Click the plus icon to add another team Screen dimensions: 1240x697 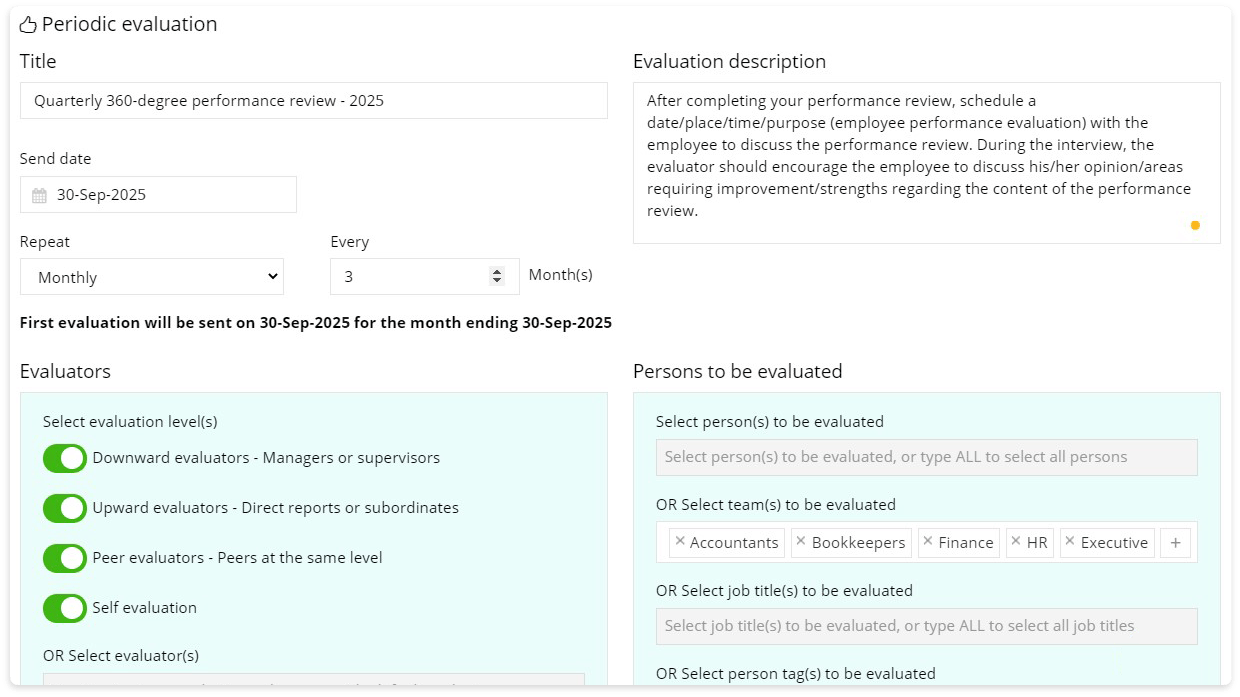[1175, 542]
